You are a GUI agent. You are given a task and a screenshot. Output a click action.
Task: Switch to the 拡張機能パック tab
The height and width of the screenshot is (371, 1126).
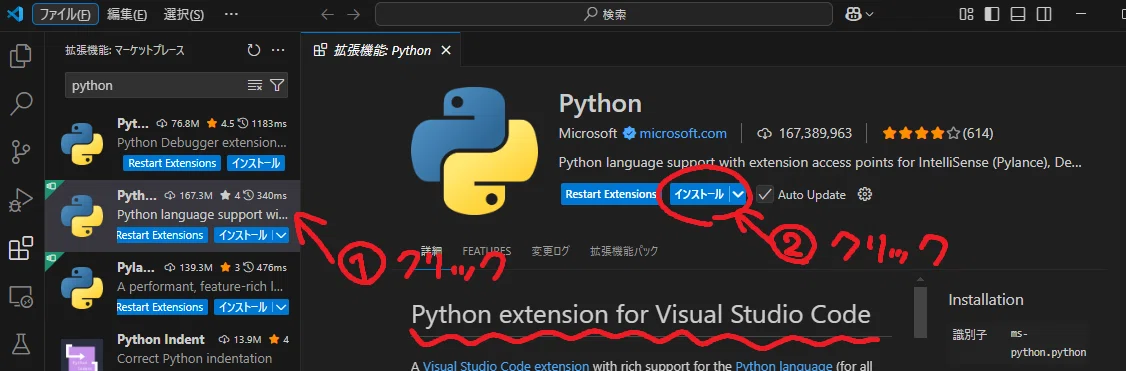pyautogui.click(x=624, y=251)
